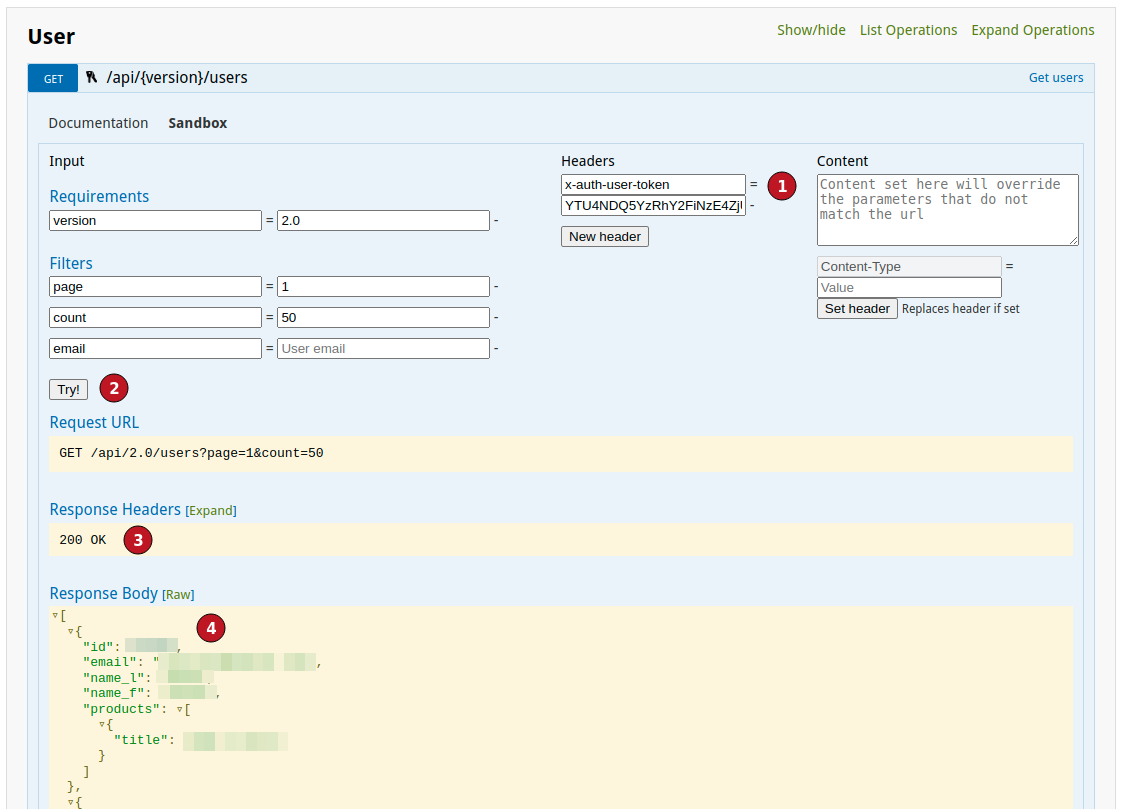Remove the email filter with its minus

(x=496, y=348)
